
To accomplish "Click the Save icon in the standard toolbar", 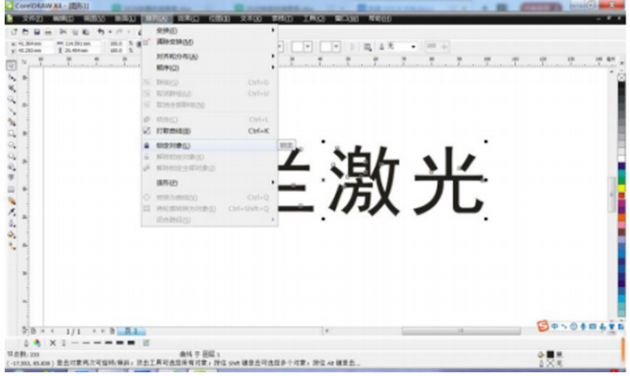I will coord(37,32).
